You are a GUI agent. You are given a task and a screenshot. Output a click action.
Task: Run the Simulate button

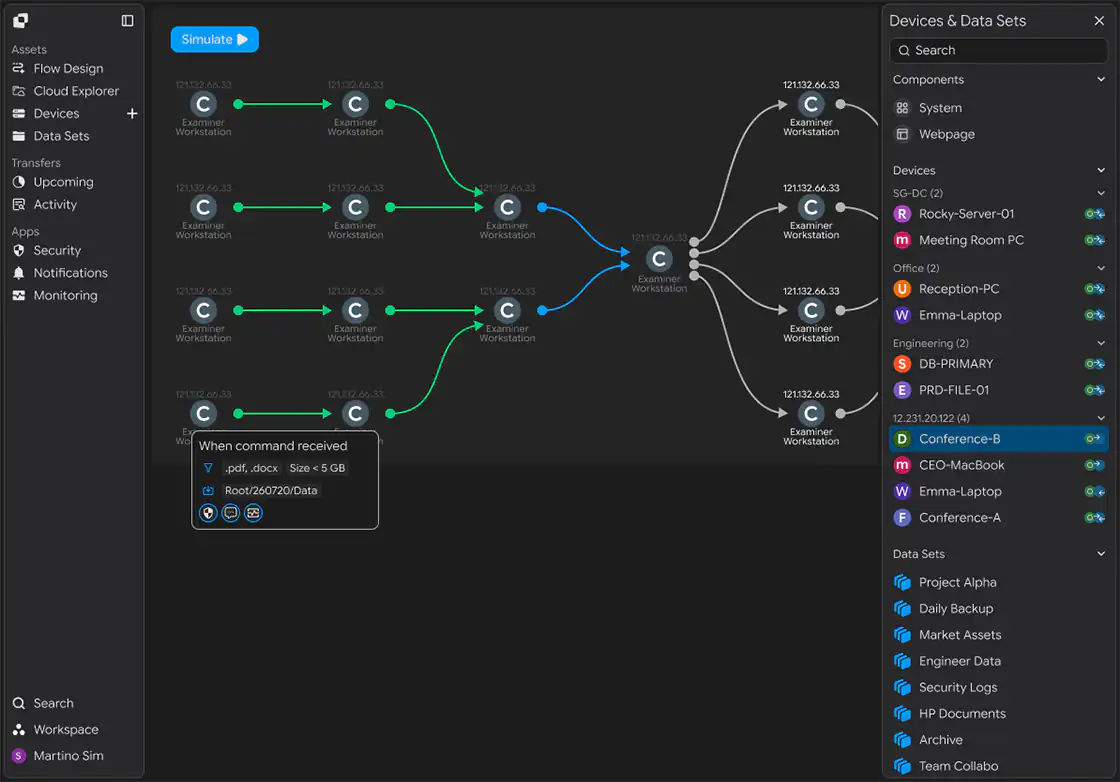pyautogui.click(x=214, y=39)
